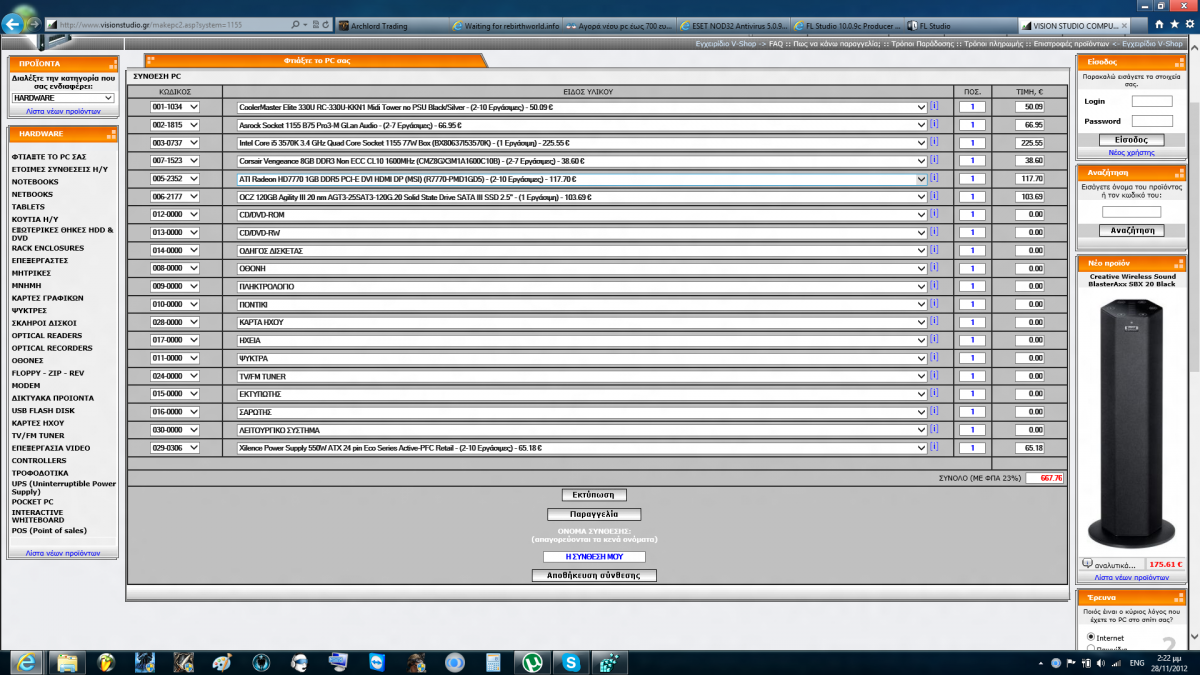Click info icon next to Asrock Socket 1155 row
The width and height of the screenshot is (1200, 675).
[934, 125]
